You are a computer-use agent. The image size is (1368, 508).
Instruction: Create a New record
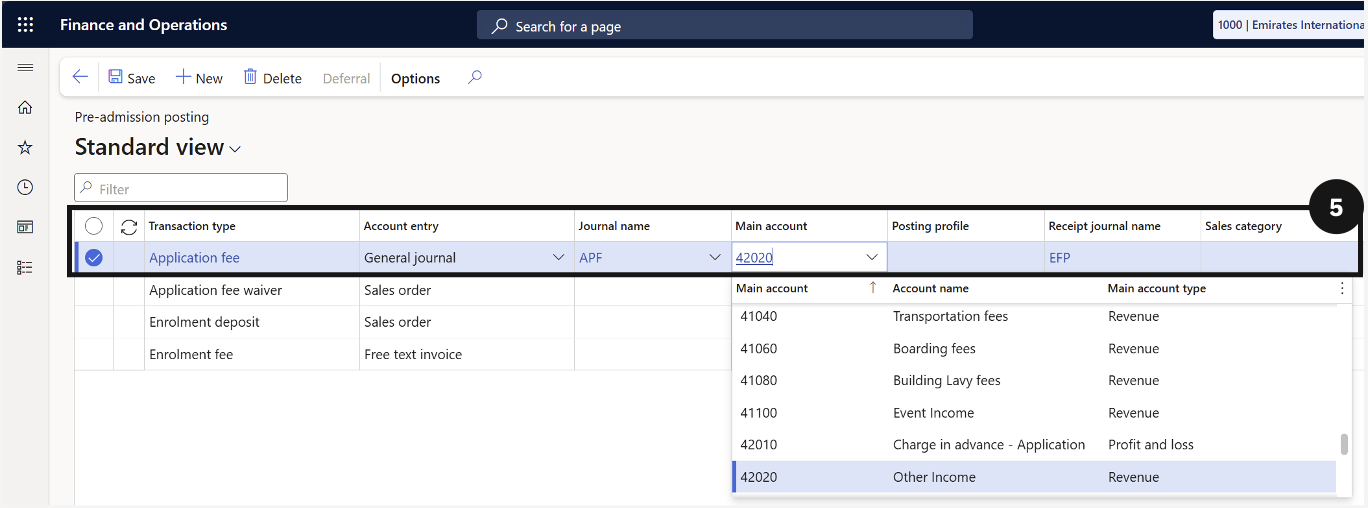click(199, 78)
